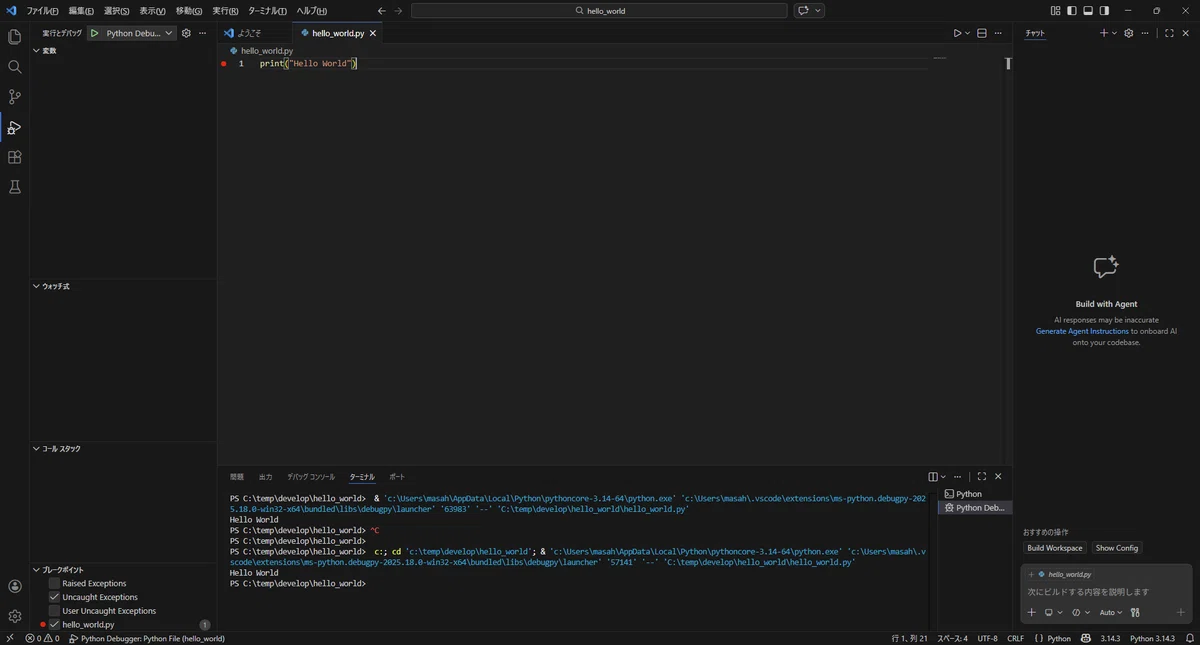Focus the chat input 次にビルドする内容を説明します
Image resolution: width=1200 pixels, height=645 pixels.
click(1106, 592)
